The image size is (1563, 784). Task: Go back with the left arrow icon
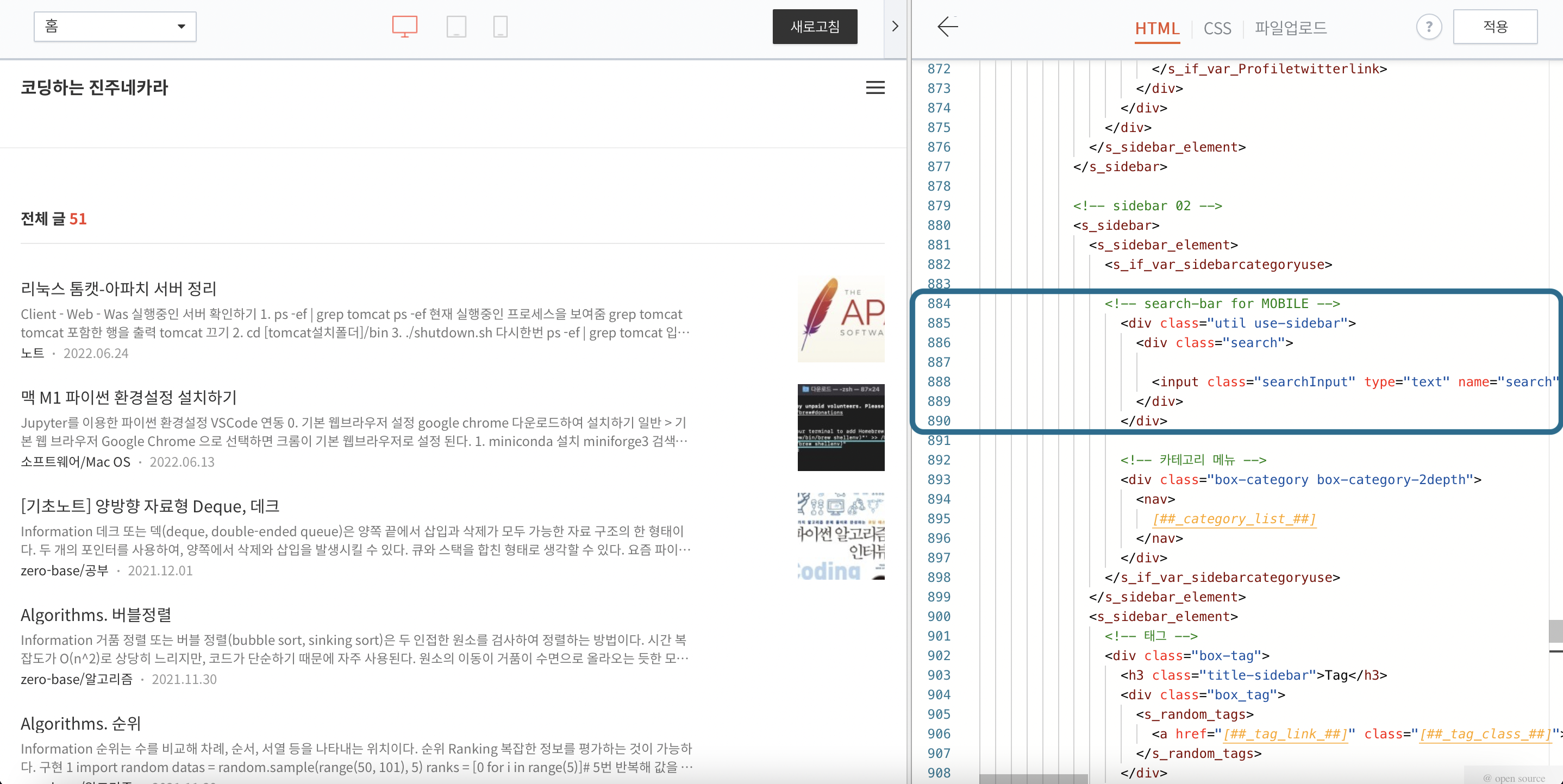948,27
